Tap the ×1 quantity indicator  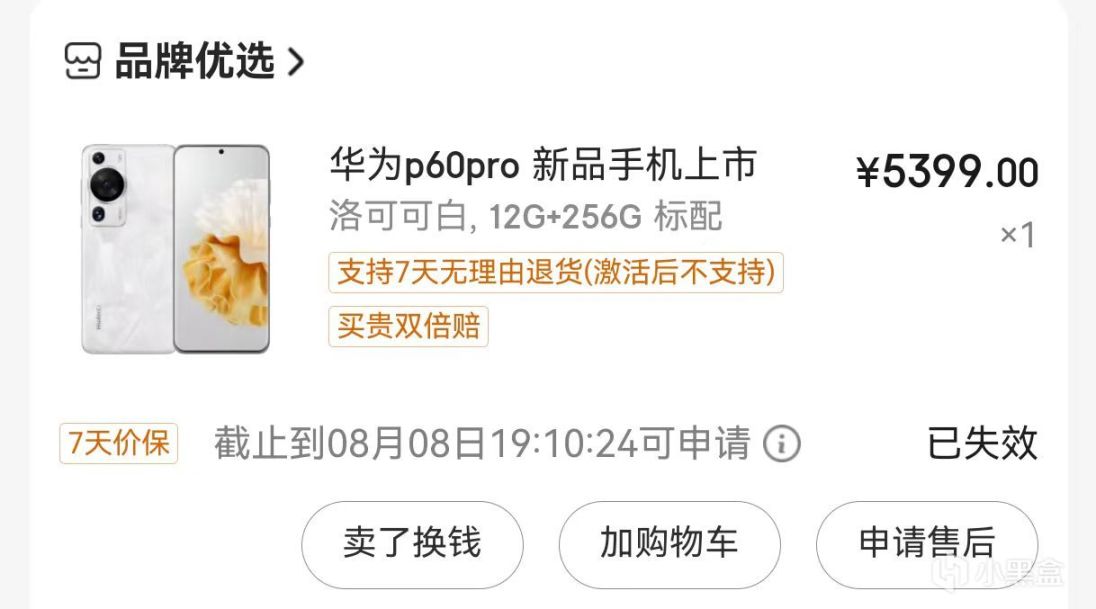[x=1018, y=235]
